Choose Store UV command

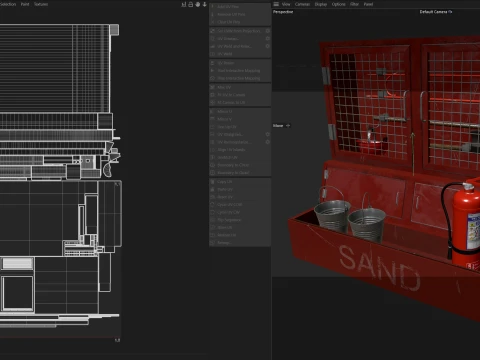240,227
